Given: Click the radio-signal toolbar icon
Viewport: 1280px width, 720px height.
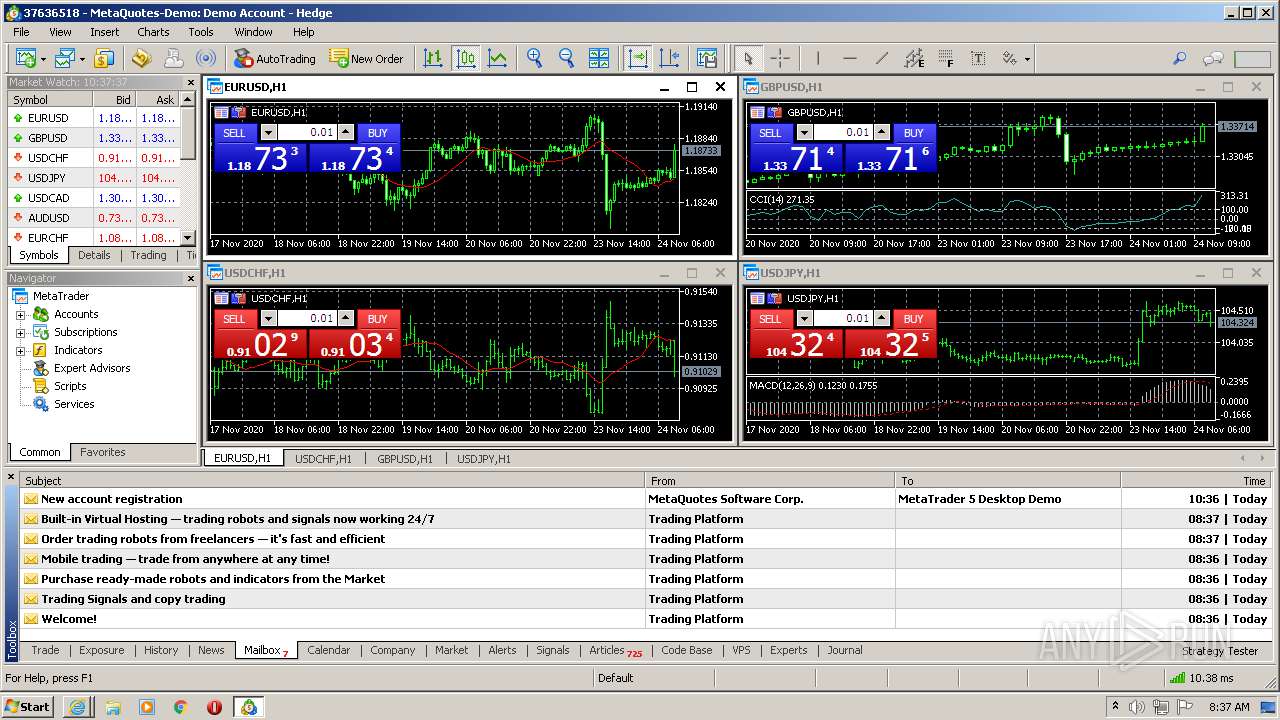Looking at the screenshot, I should click(x=205, y=58).
